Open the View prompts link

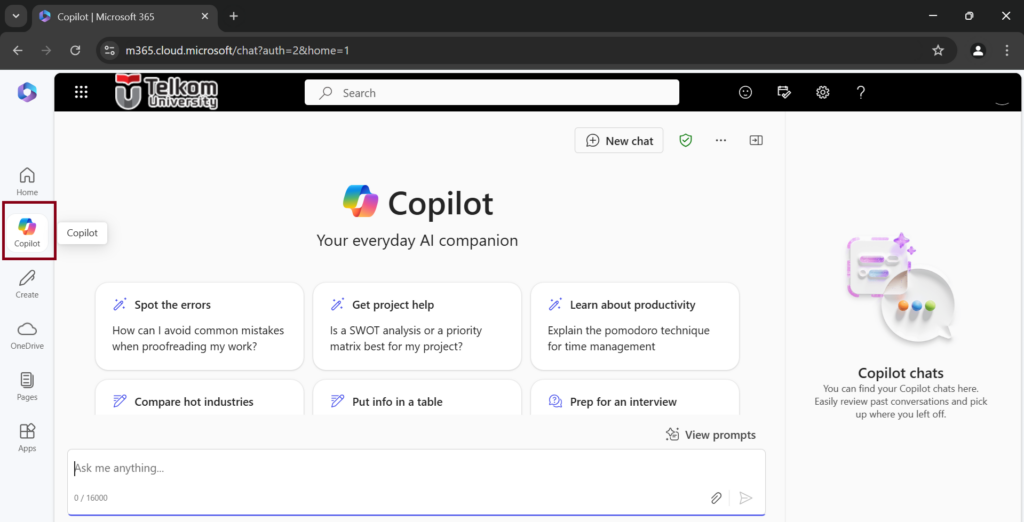click(x=711, y=435)
